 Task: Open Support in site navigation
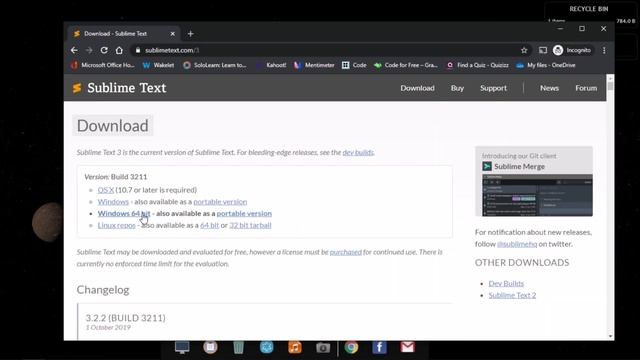pyautogui.click(x=493, y=88)
